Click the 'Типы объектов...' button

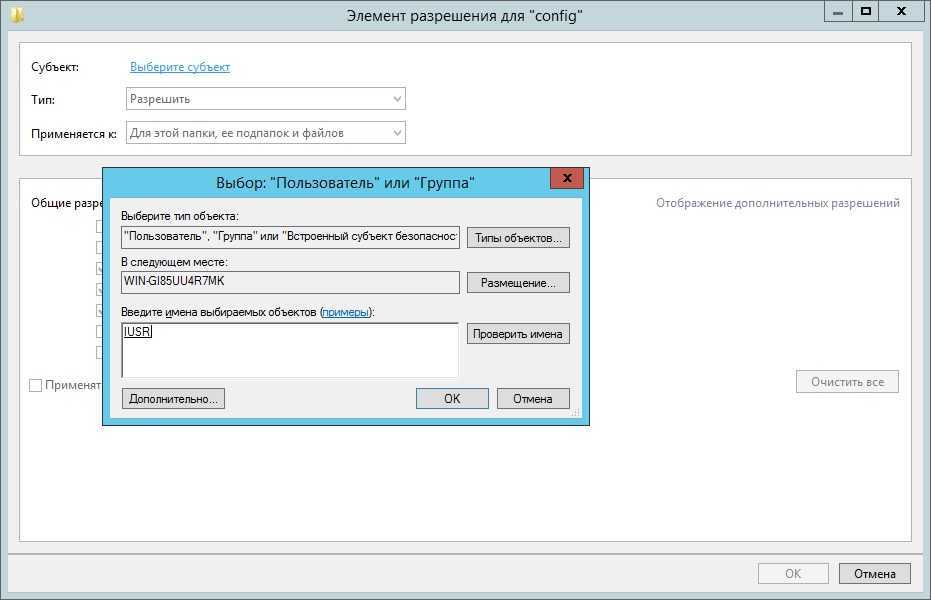(x=518, y=237)
